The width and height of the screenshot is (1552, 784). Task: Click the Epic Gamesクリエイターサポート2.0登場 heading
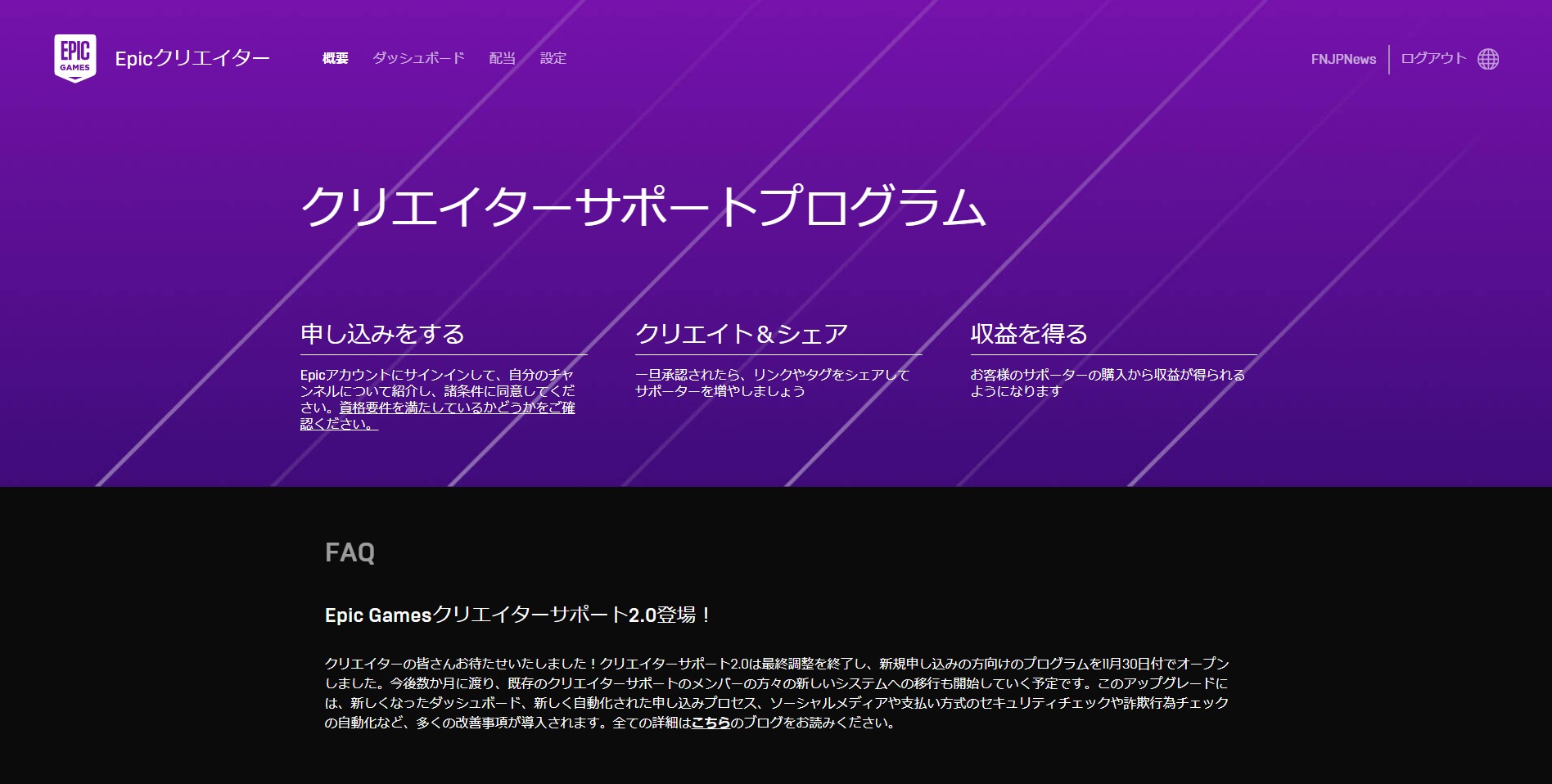pos(517,615)
